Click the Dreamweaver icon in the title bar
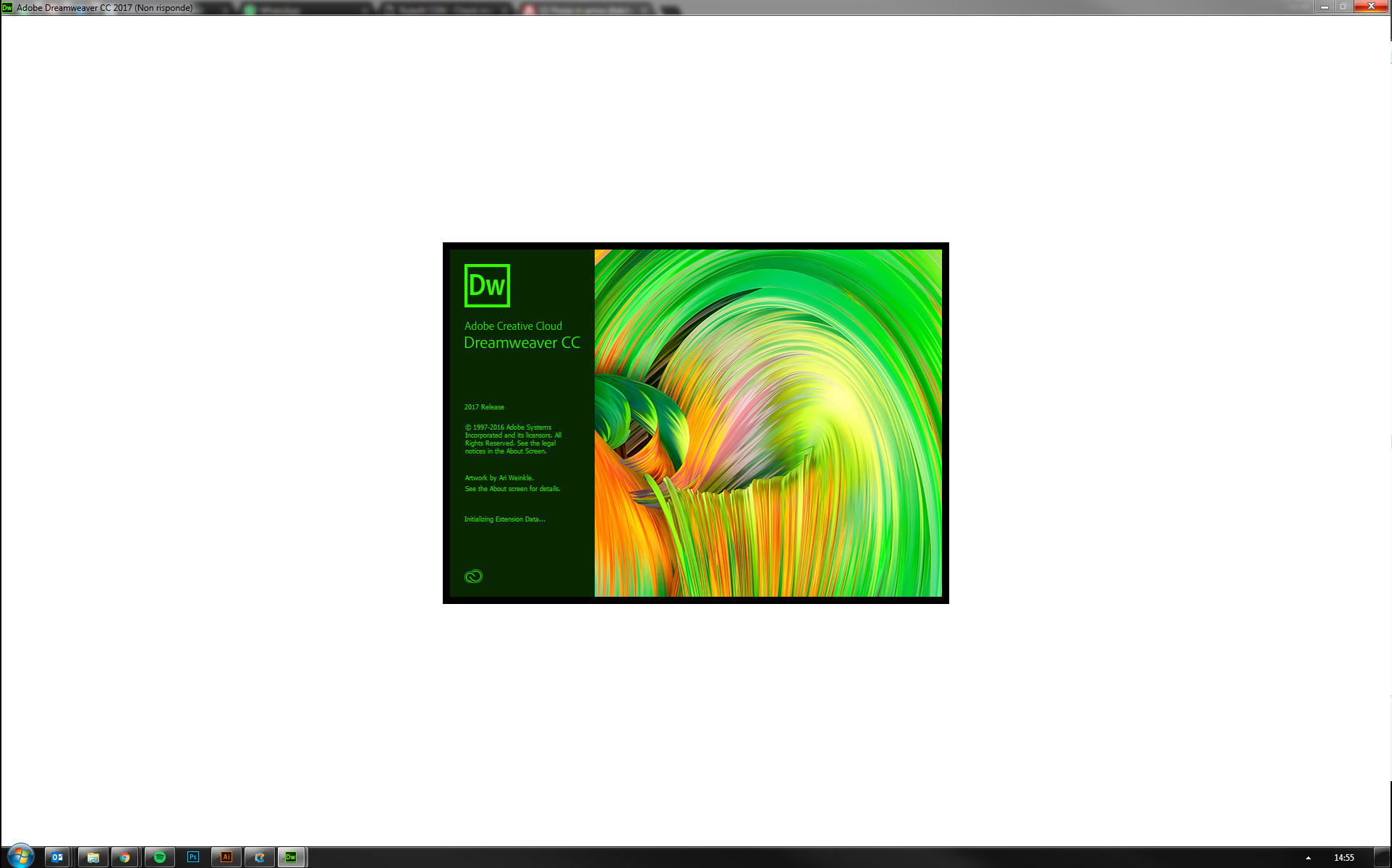Viewport: 1392px width, 868px height. point(7,7)
